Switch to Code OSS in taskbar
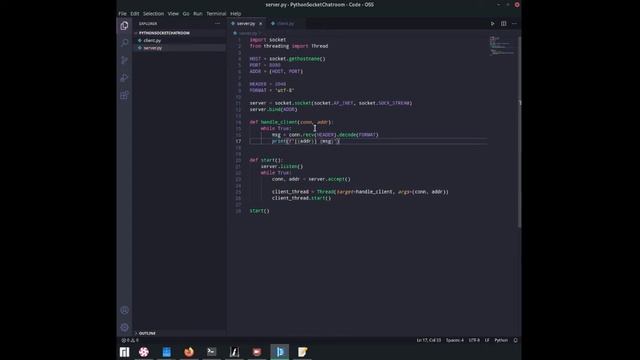640x360 pixels. coord(280,352)
